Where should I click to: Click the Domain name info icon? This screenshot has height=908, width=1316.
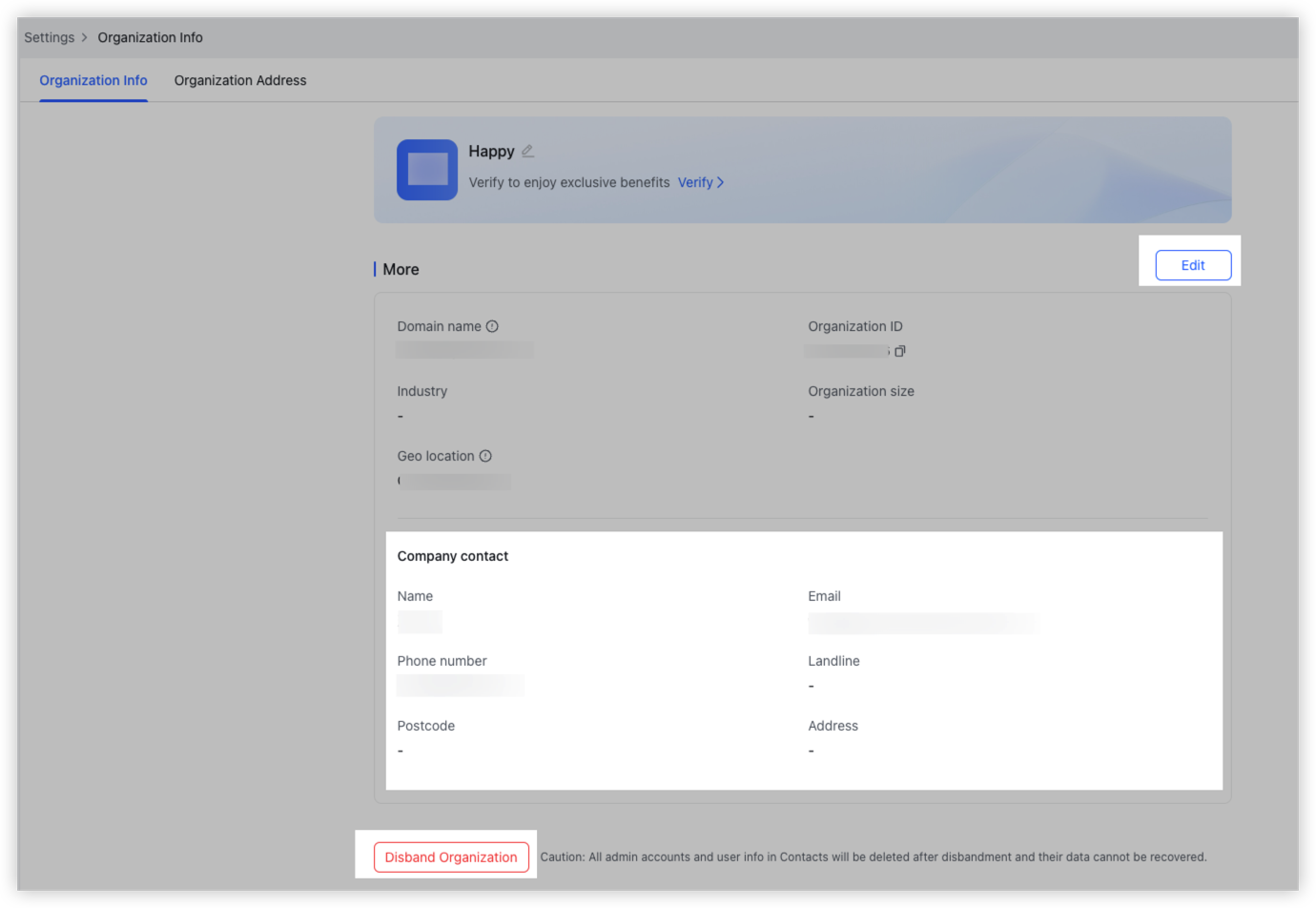tap(492, 326)
